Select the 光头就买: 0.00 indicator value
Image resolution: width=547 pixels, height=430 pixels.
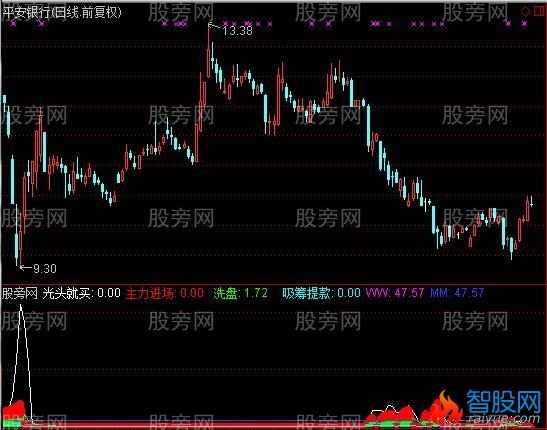[81, 293]
